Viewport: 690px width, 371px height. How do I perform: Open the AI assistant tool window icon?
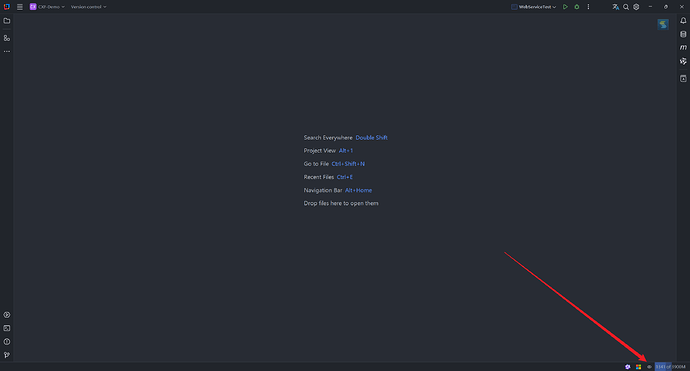pos(683,61)
